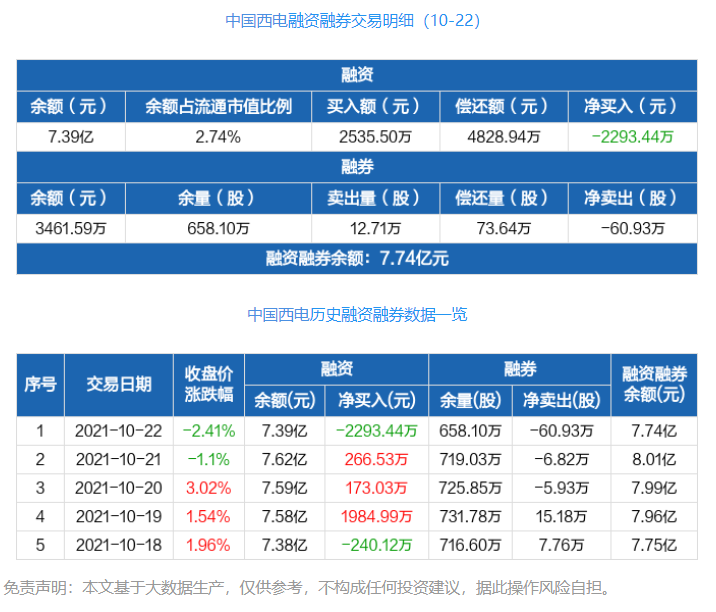
Task: Click the 免责声明 disclaimer text
Action: coord(307,588)
